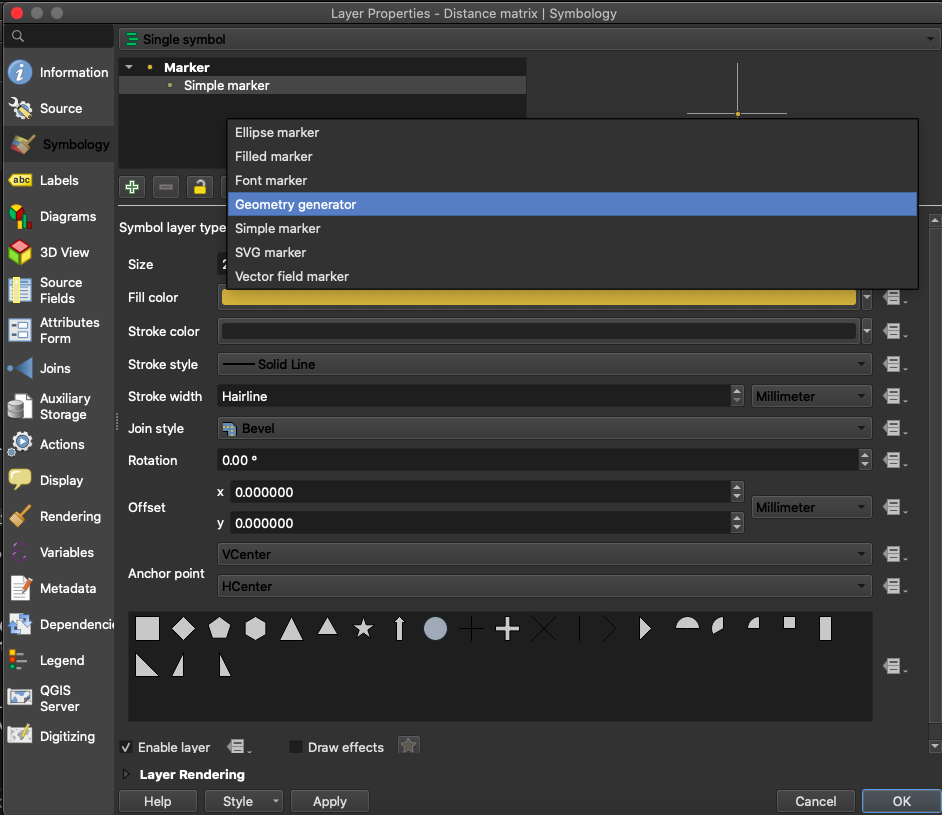942x815 pixels.
Task: Choose SVG marker from the list
Action: click(271, 253)
